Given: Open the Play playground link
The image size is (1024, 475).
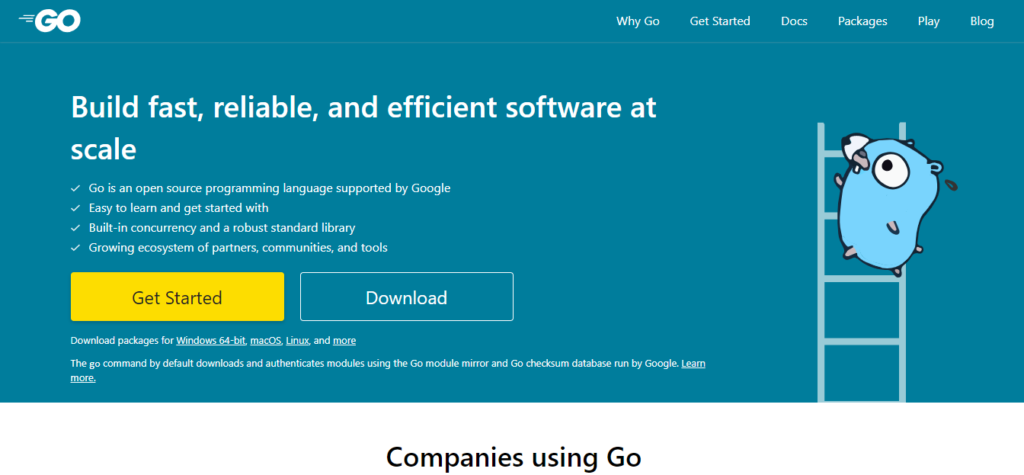Looking at the screenshot, I should point(928,22).
